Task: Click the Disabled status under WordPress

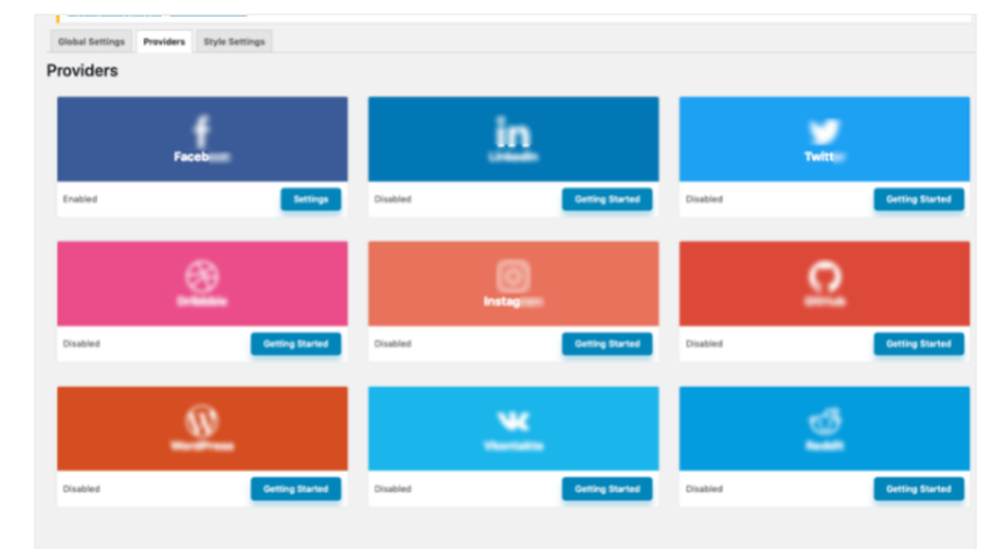Action: (x=81, y=489)
